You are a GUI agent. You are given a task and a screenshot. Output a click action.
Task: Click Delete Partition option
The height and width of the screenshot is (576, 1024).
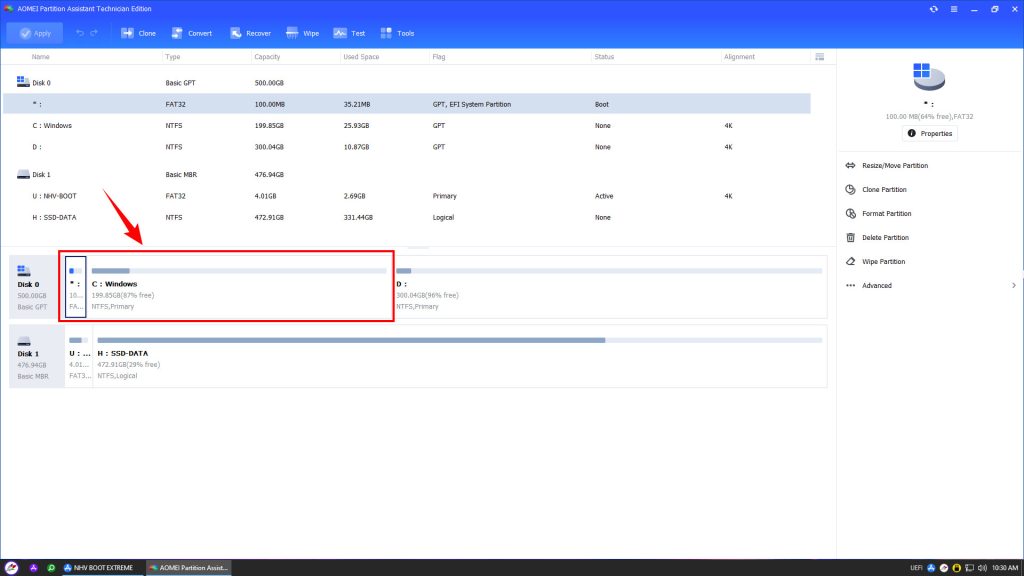coord(885,238)
